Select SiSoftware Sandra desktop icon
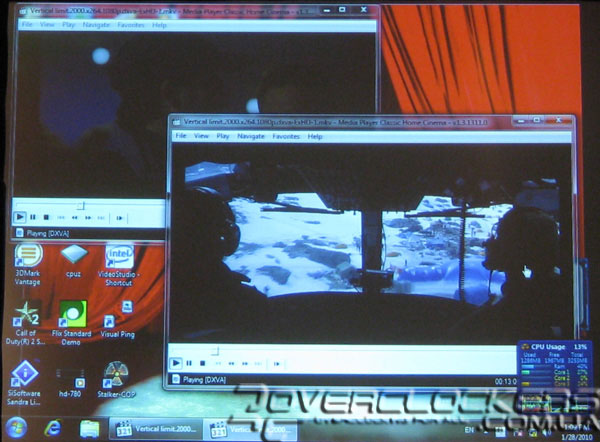 click(x=24, y=382)
